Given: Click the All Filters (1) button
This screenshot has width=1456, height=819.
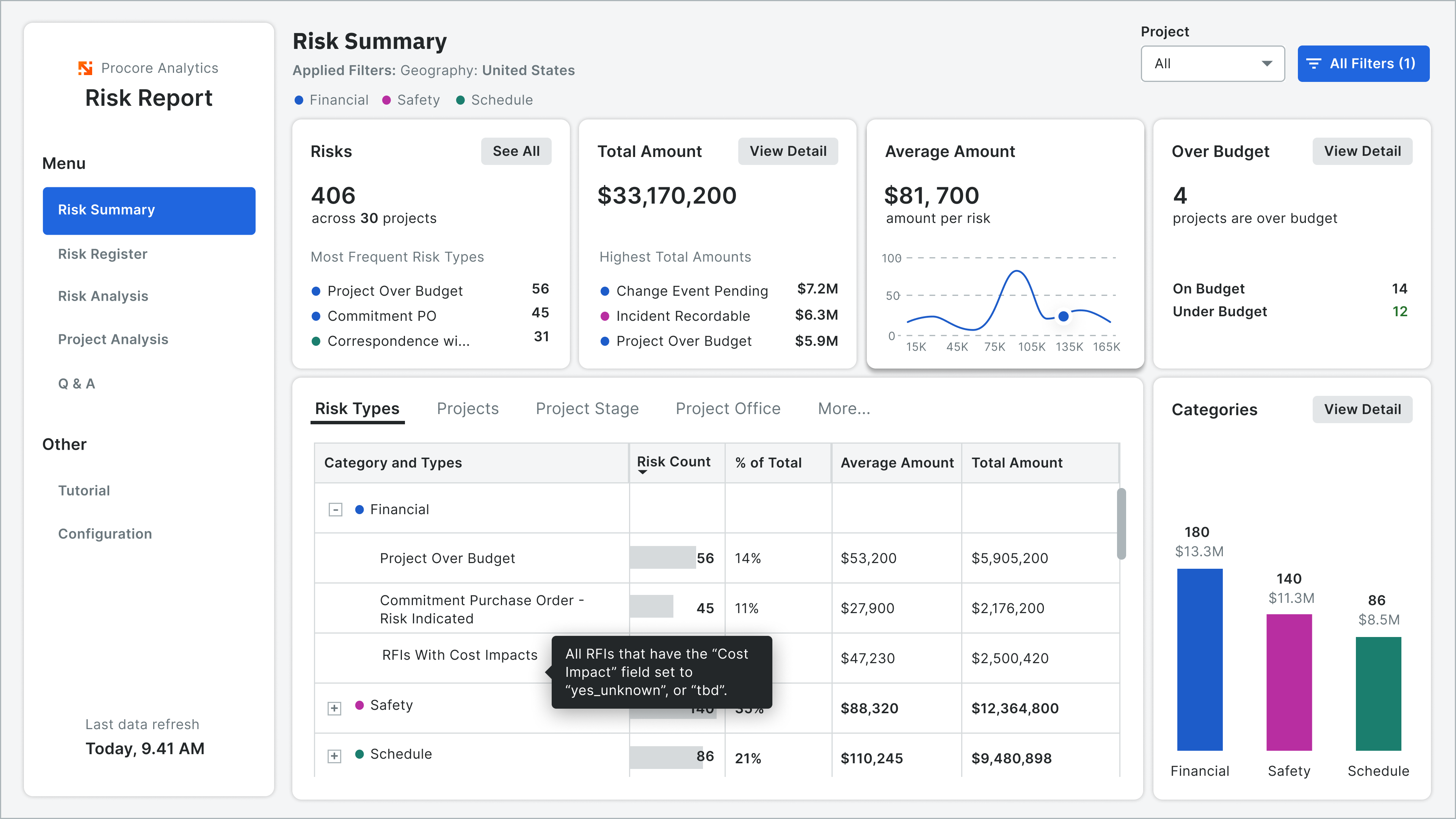Looking at the screenshot, I should click(x=1363, y=64).
